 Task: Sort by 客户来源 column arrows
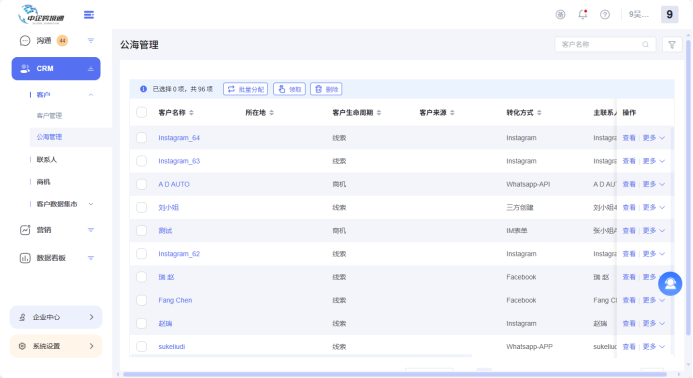(x=452, y=113)
